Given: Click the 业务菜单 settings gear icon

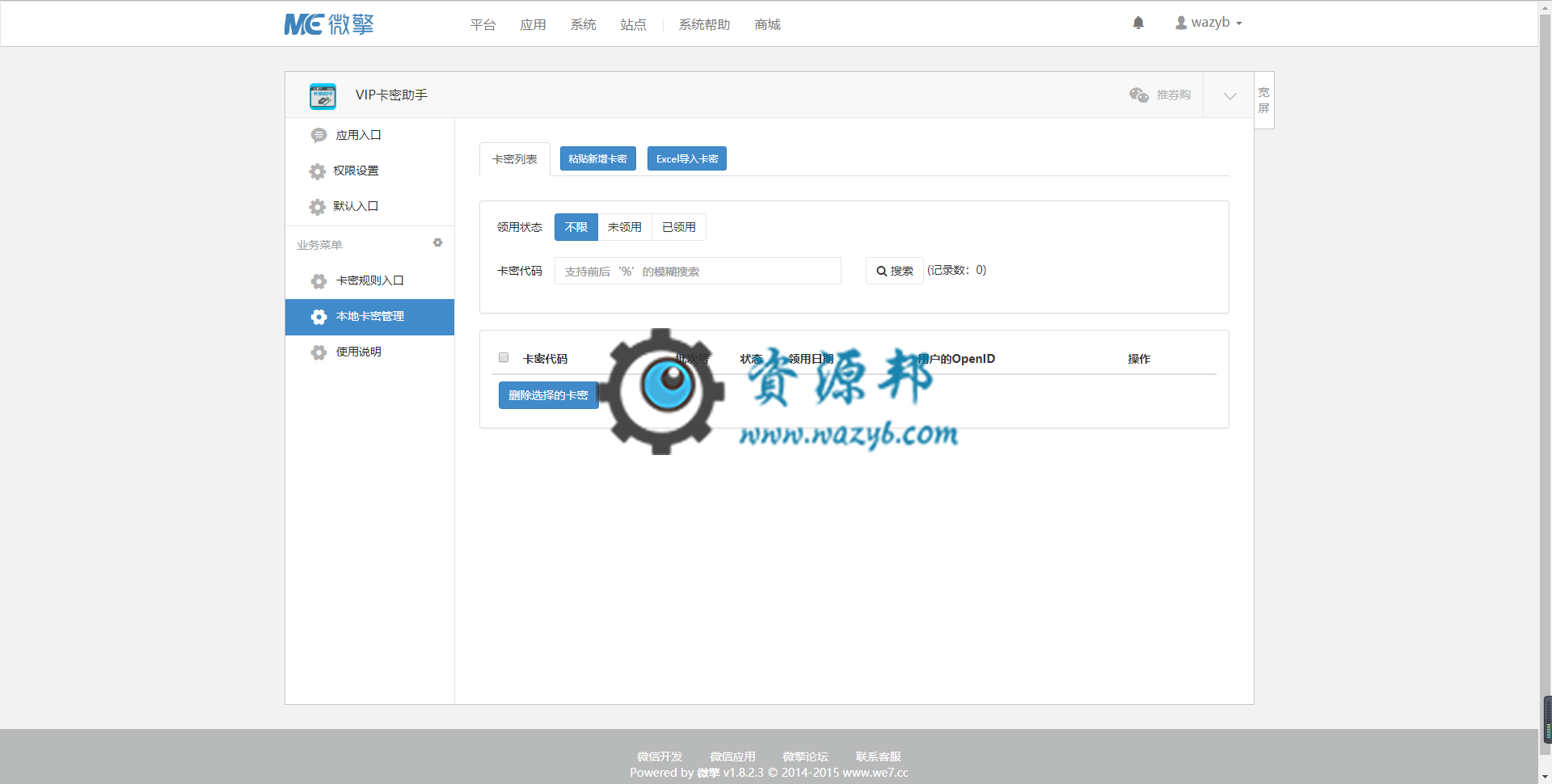Looking at the screenshot, I should [437, 242].
